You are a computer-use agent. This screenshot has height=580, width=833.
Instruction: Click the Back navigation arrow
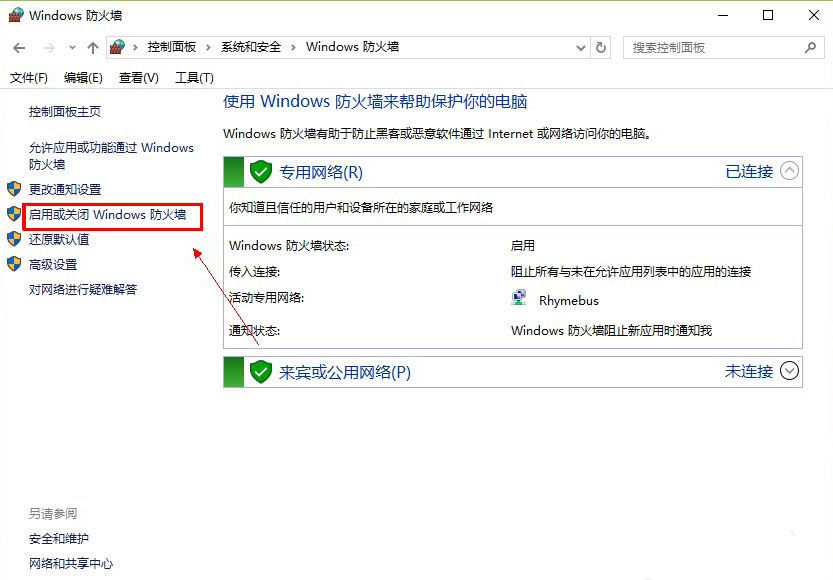click(19, 48)
